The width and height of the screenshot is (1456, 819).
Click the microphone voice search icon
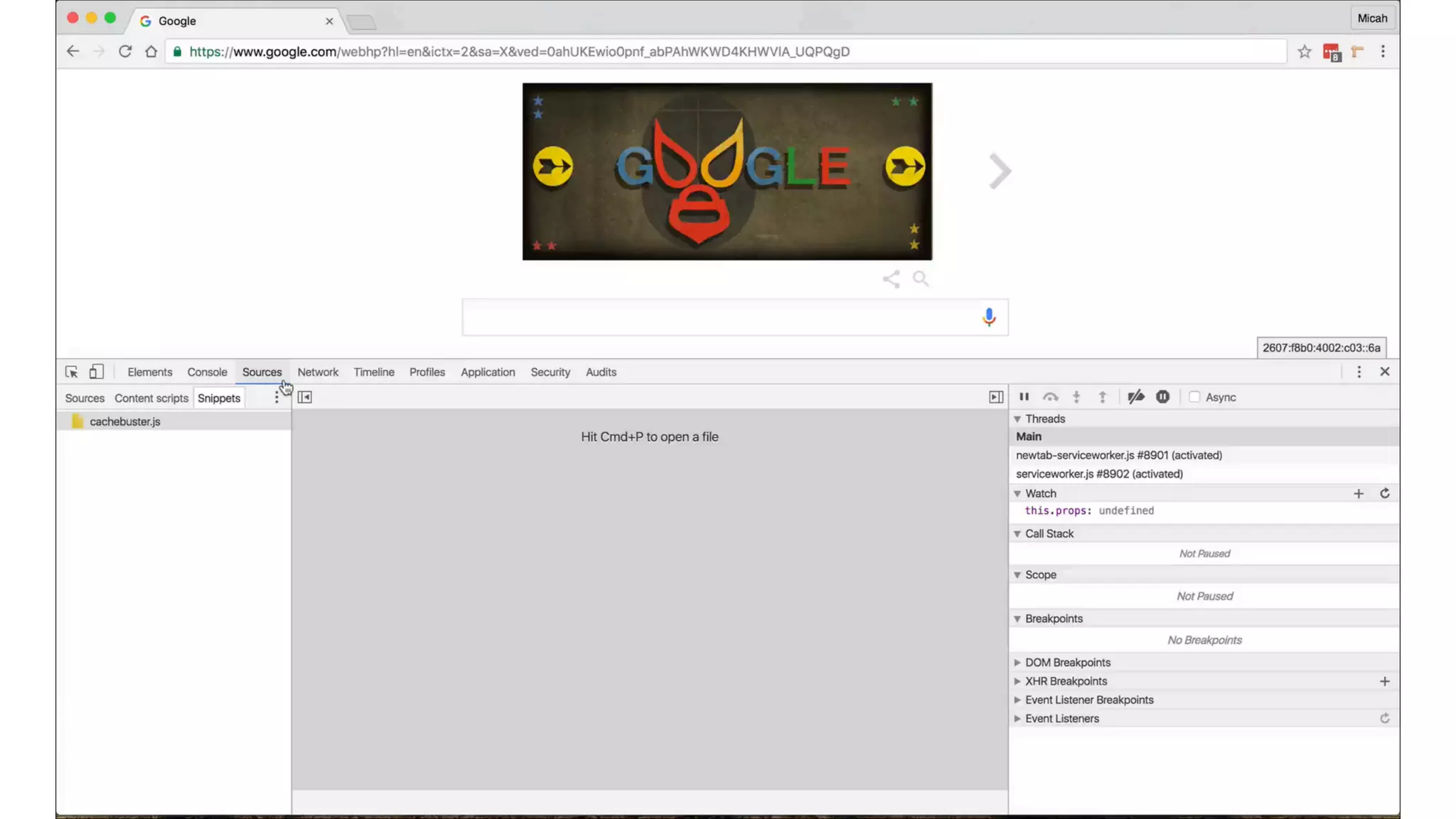[x=988, y=317]
